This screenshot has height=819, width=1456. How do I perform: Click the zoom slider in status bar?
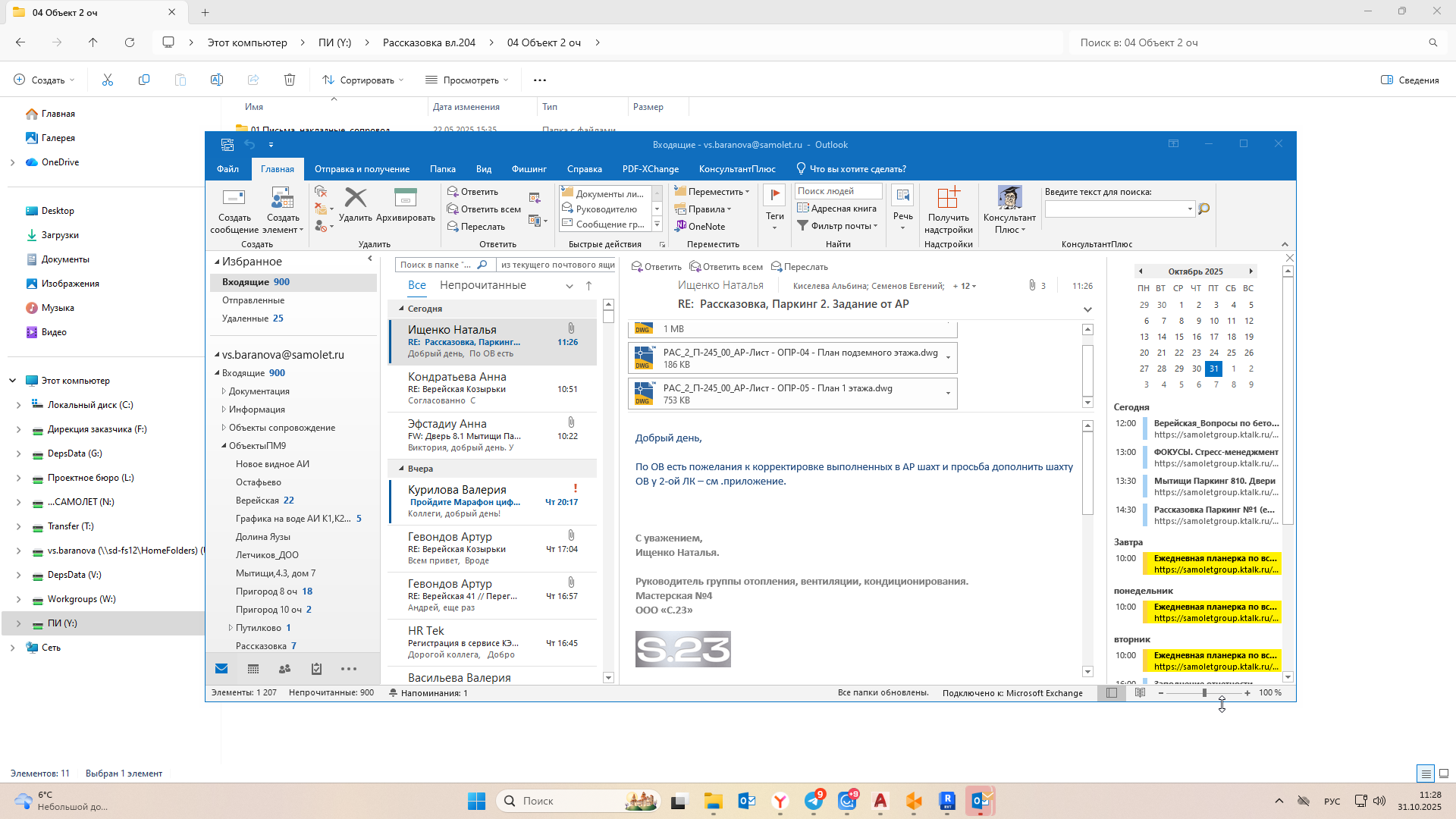[1204, 693]
